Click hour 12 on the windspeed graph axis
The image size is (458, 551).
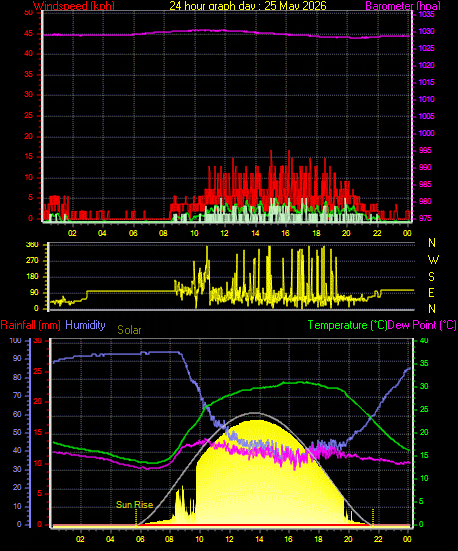(x=225, y=233)
